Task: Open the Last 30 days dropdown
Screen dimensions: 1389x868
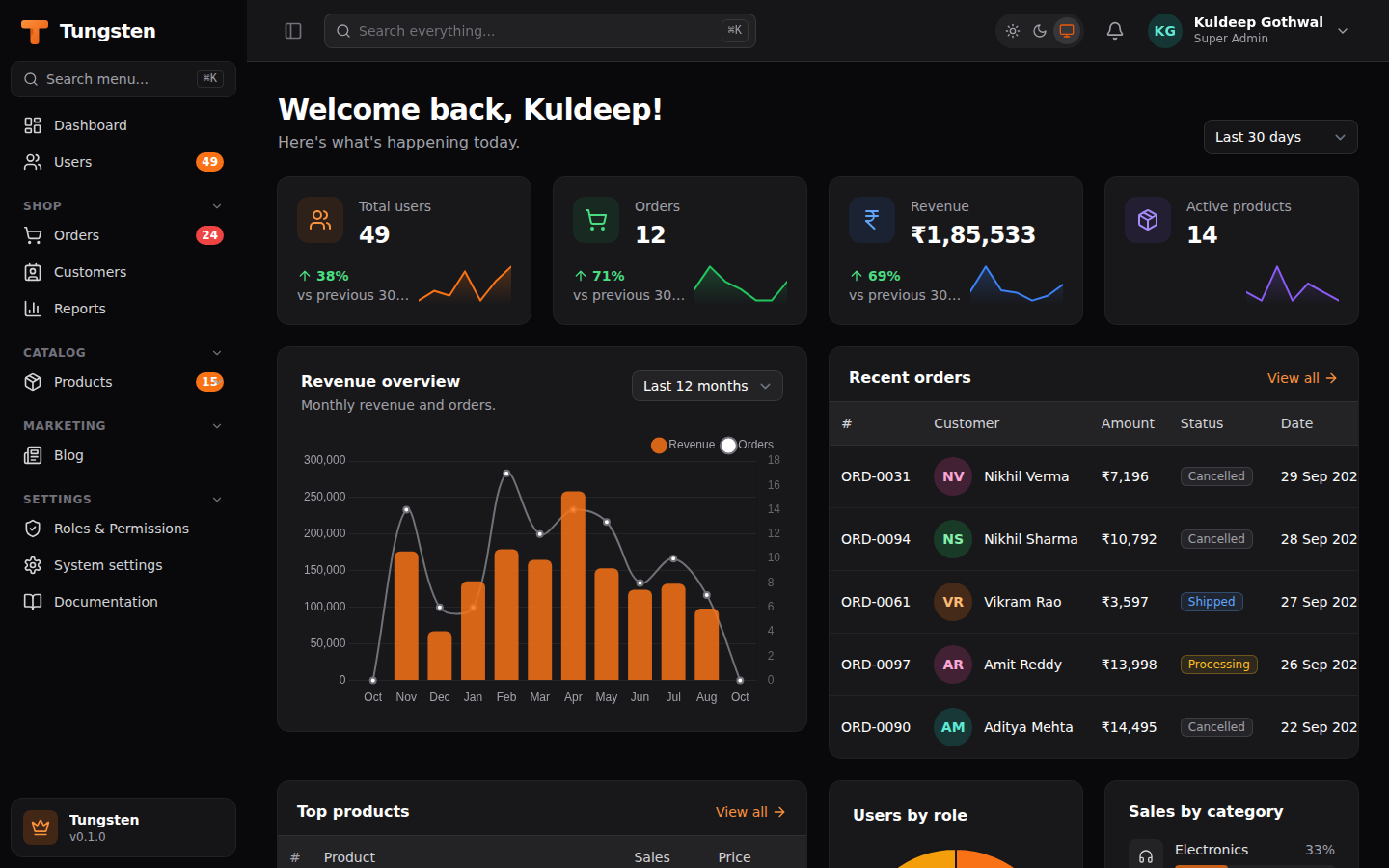Action: tap(1281, 137)
